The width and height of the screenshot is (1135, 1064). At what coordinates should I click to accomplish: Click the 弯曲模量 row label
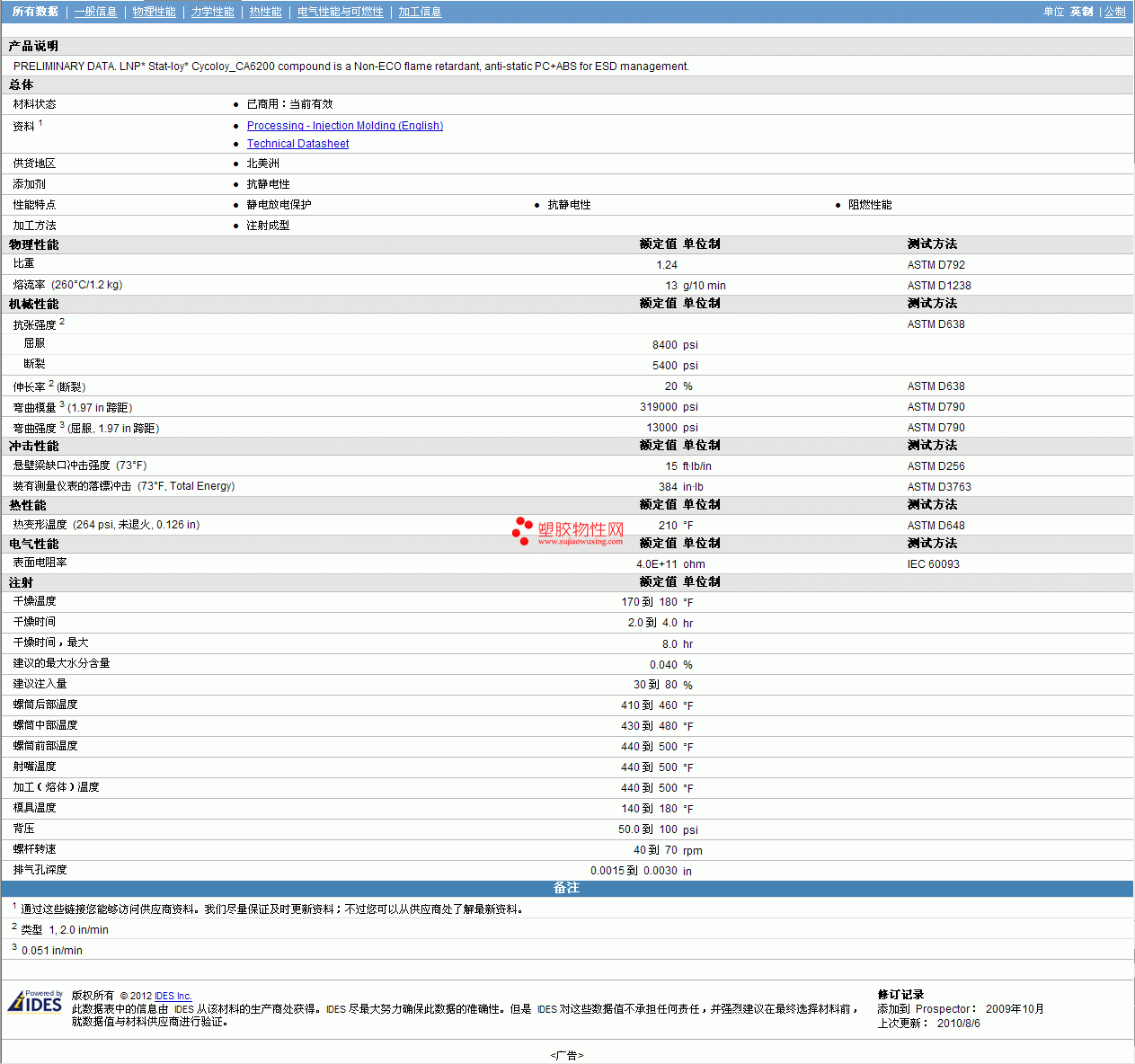(73, 407)
